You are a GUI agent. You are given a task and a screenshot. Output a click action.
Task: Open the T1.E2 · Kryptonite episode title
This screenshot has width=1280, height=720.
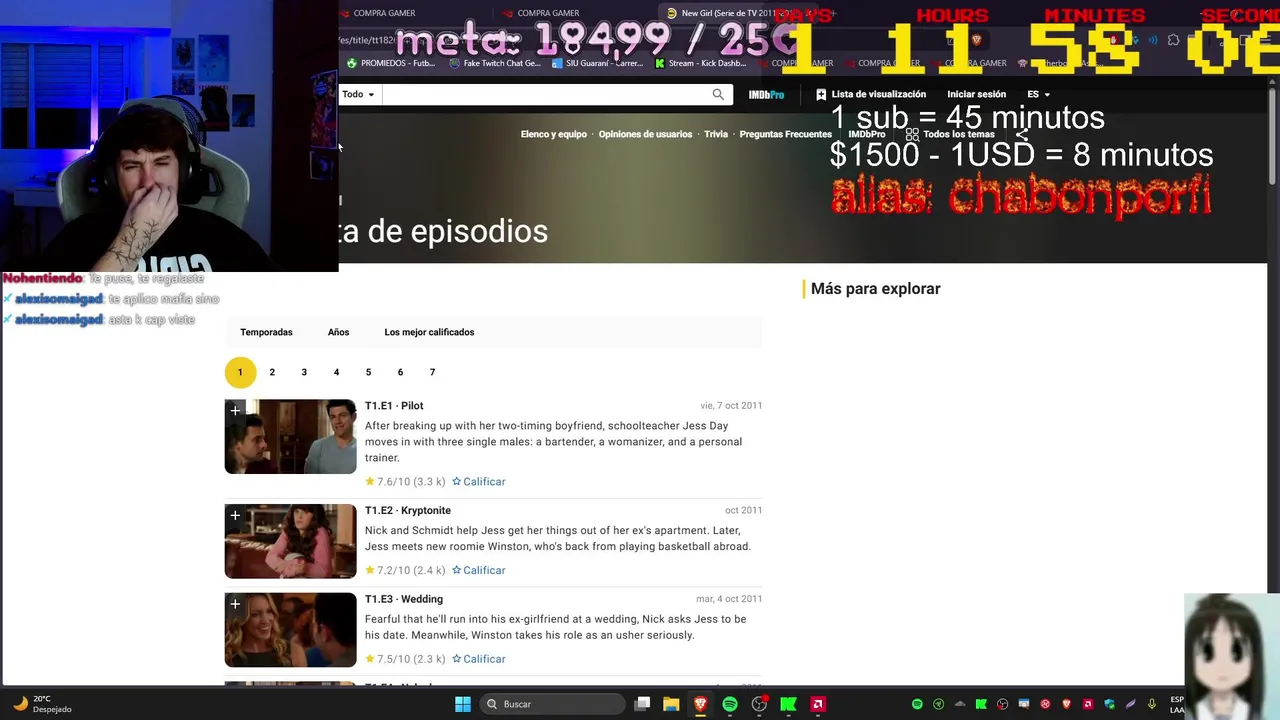408,510
